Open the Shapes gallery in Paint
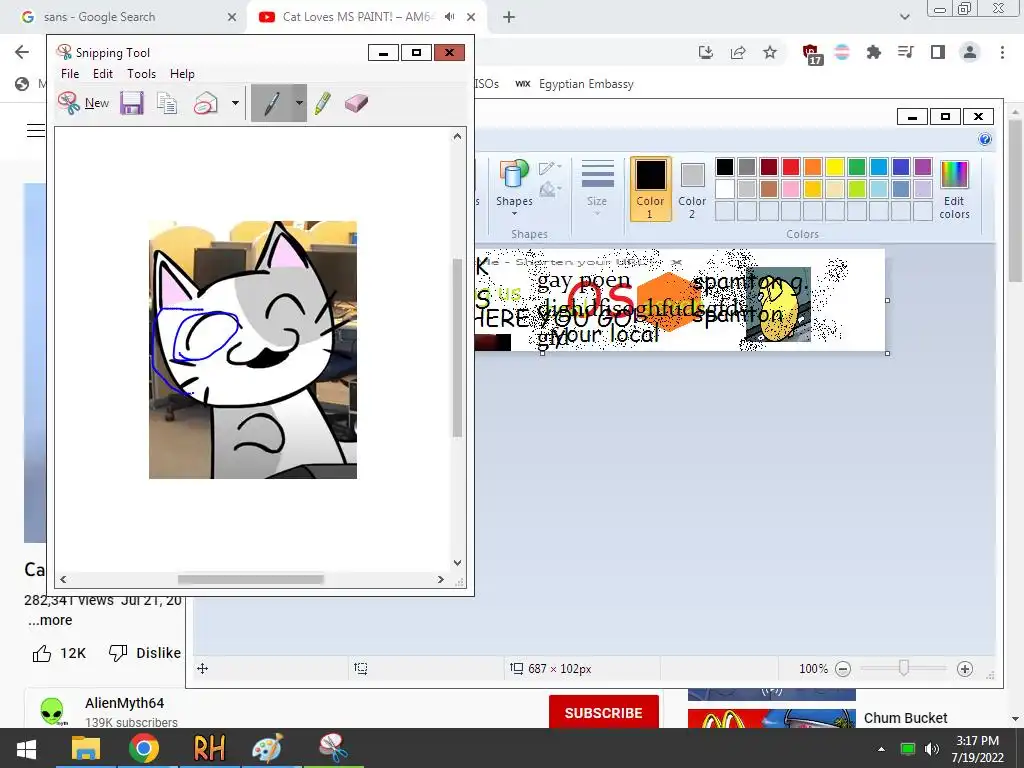The width and height of the screenshot is (1024, 768). click(x=514, y=185)
